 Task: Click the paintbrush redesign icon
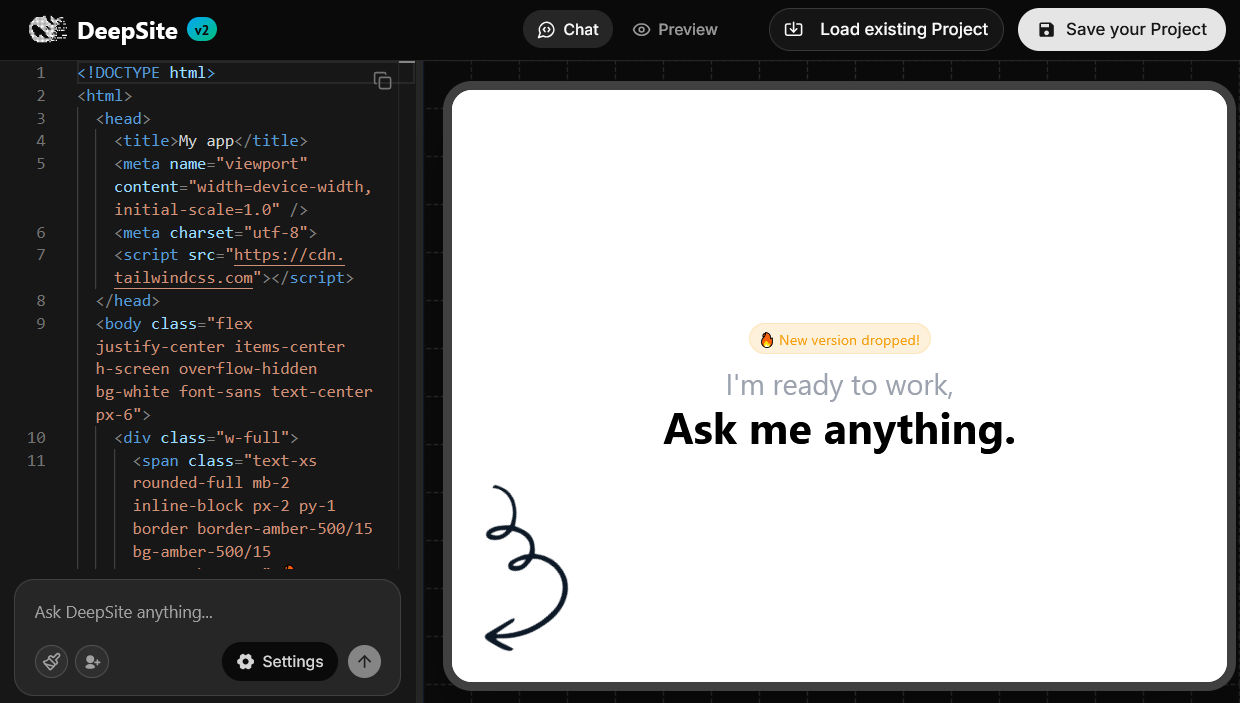(x=52, y=661)
